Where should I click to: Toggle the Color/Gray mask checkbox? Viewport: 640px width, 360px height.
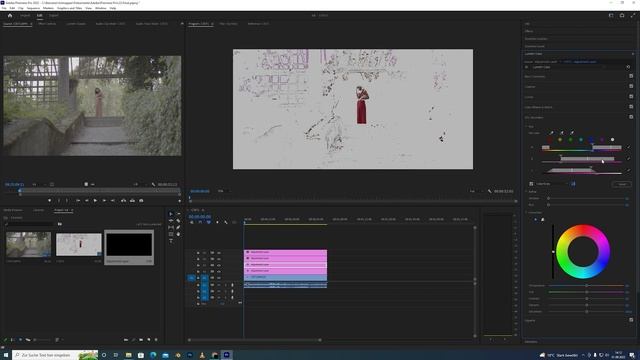(531, 184)
